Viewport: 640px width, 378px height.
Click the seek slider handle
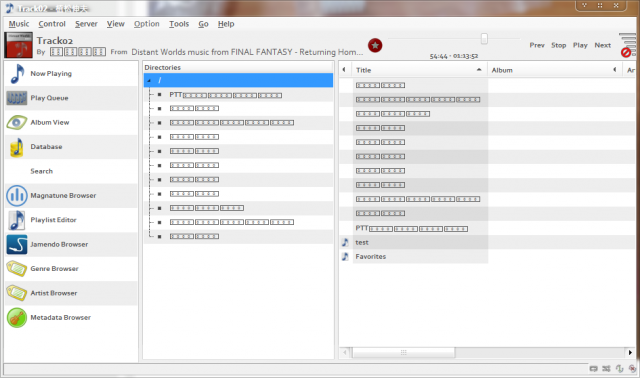click(x=484, y=39)
